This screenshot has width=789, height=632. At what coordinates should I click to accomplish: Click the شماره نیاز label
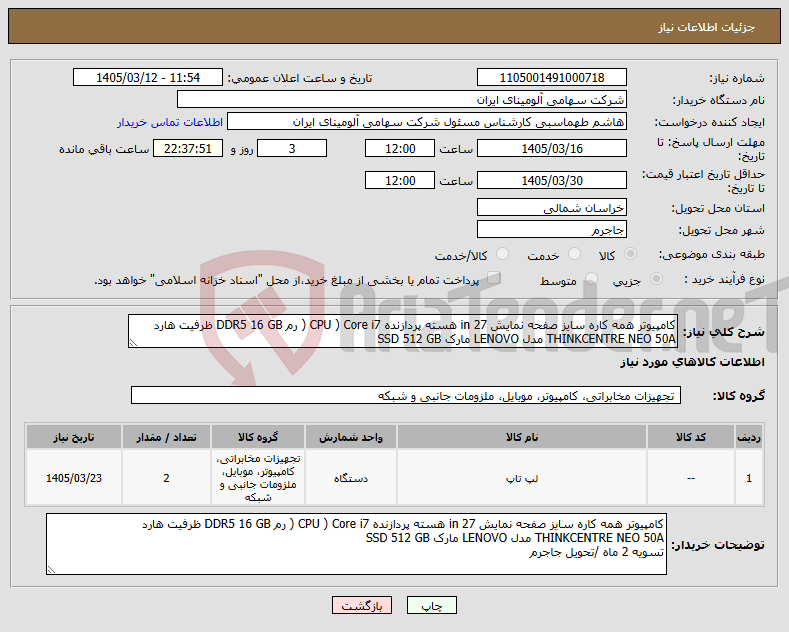coord(737,78)
